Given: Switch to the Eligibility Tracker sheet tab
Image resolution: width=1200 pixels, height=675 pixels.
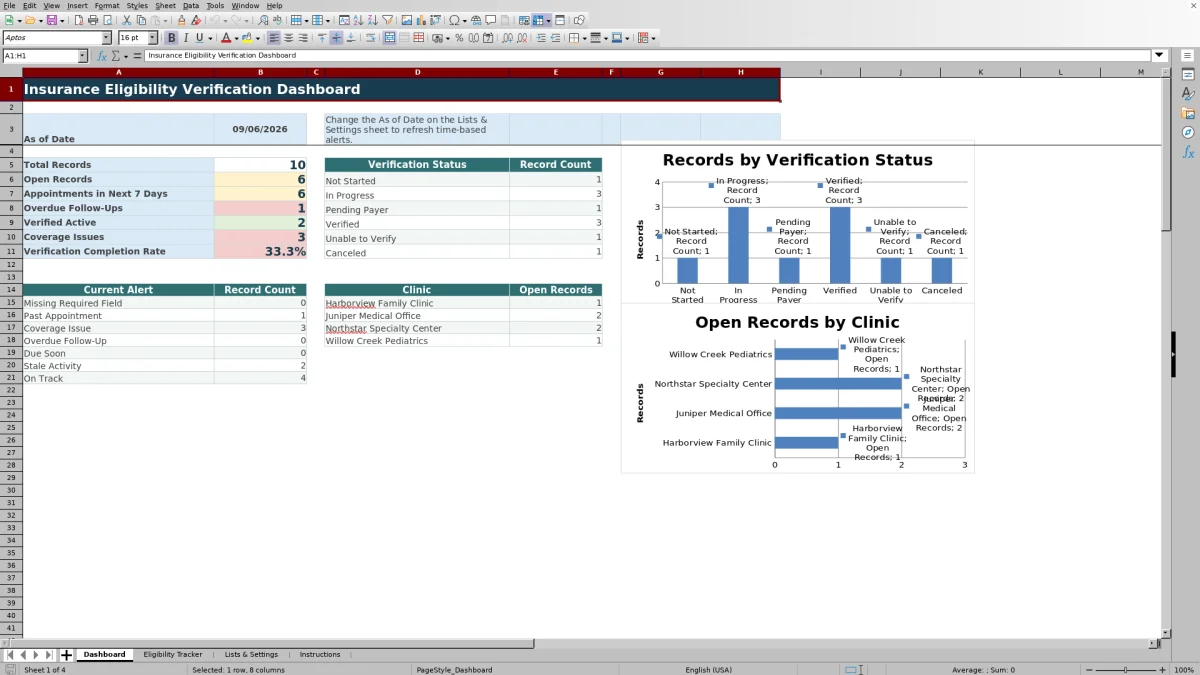Looking at the screenshot, I should pos(173,655).
